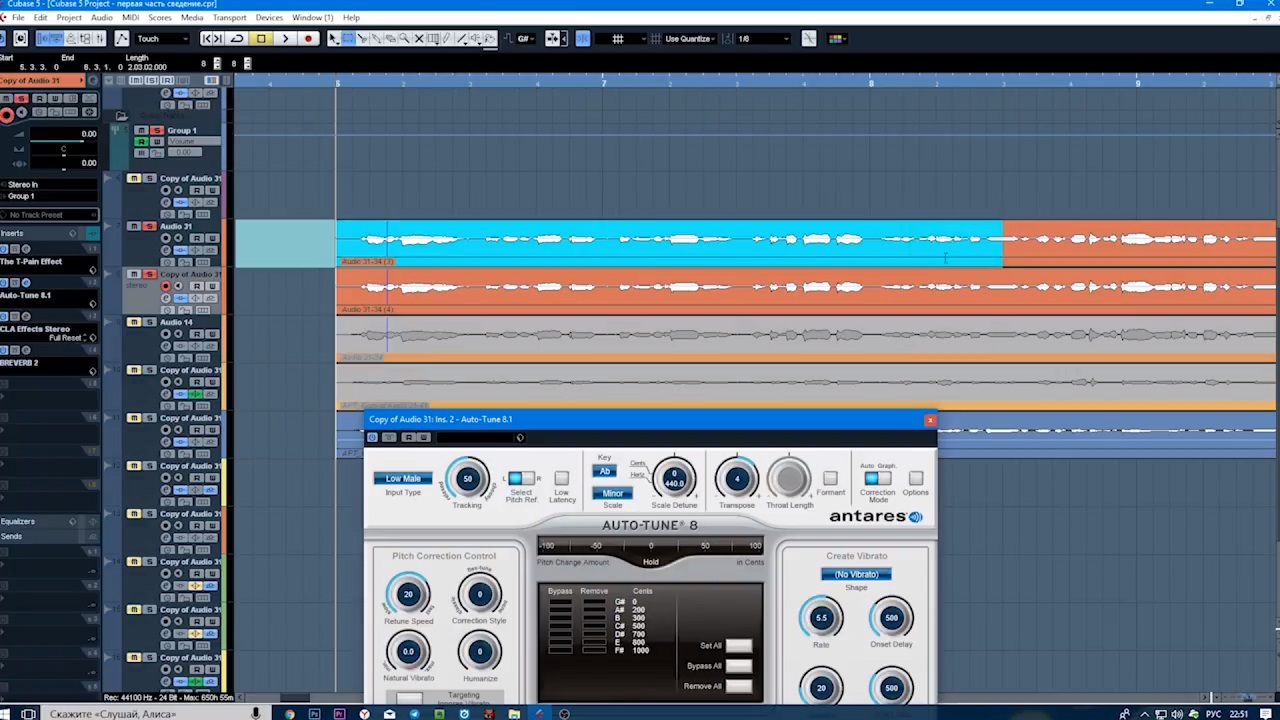
Task: Click the Retune Speed knob
Action: [408, 595]
